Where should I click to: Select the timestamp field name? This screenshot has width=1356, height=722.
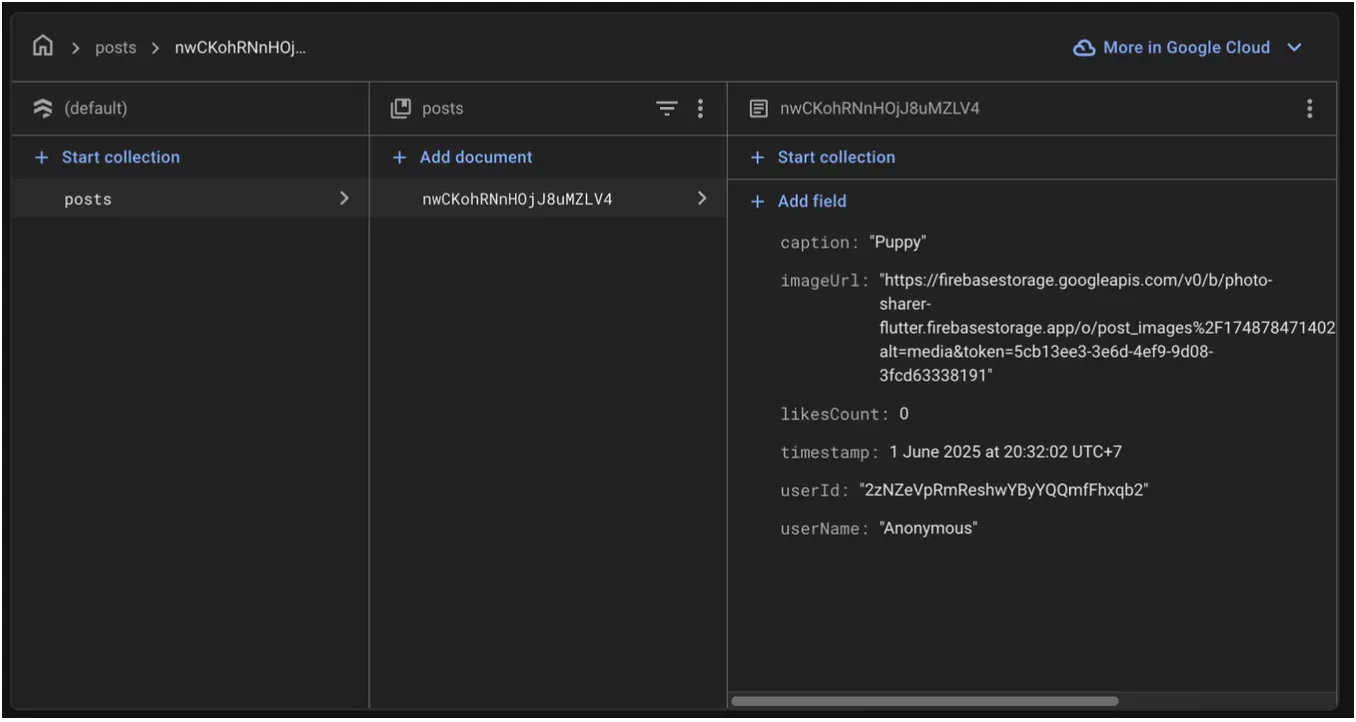[830, 452]
